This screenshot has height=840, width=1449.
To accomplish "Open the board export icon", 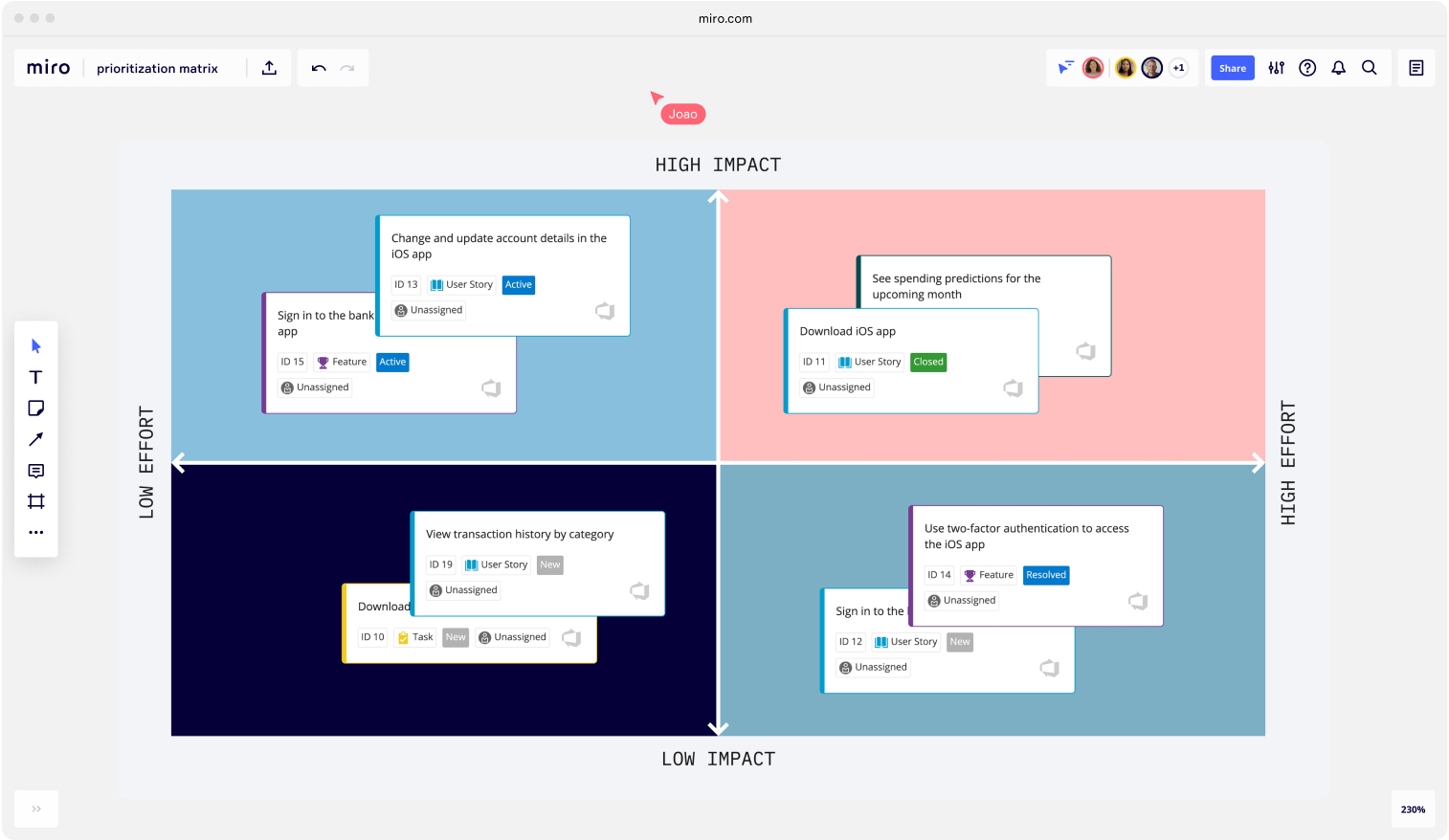I will pyautogui.click(x=269, y=67).
